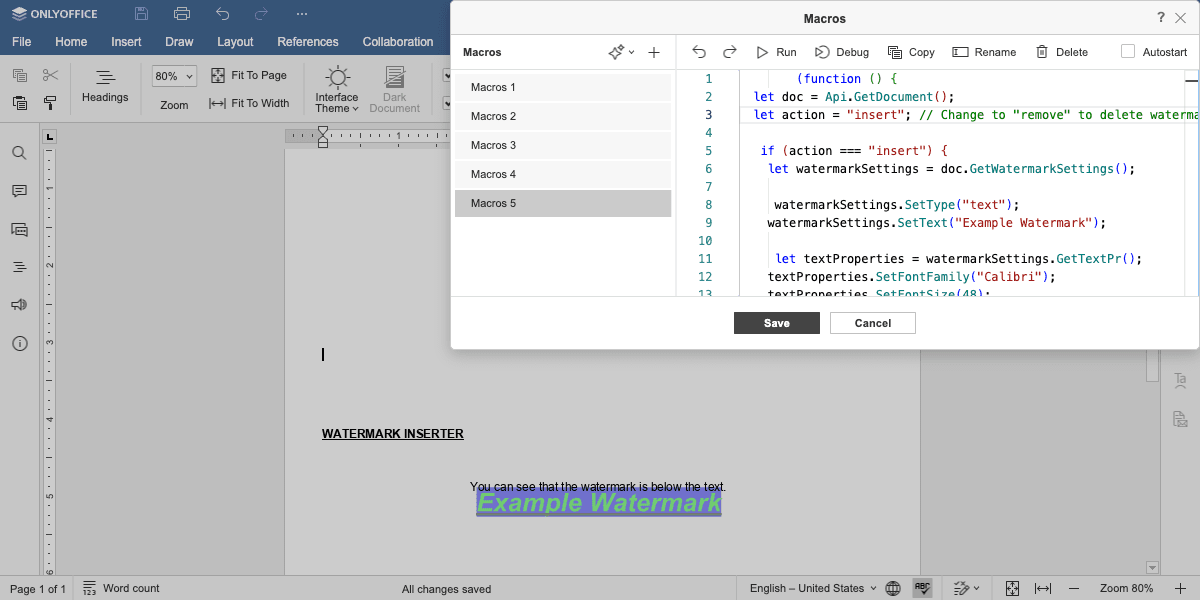The image size is (1200, 600).
Task: Switch to the References tab
Action: point(308,42)
